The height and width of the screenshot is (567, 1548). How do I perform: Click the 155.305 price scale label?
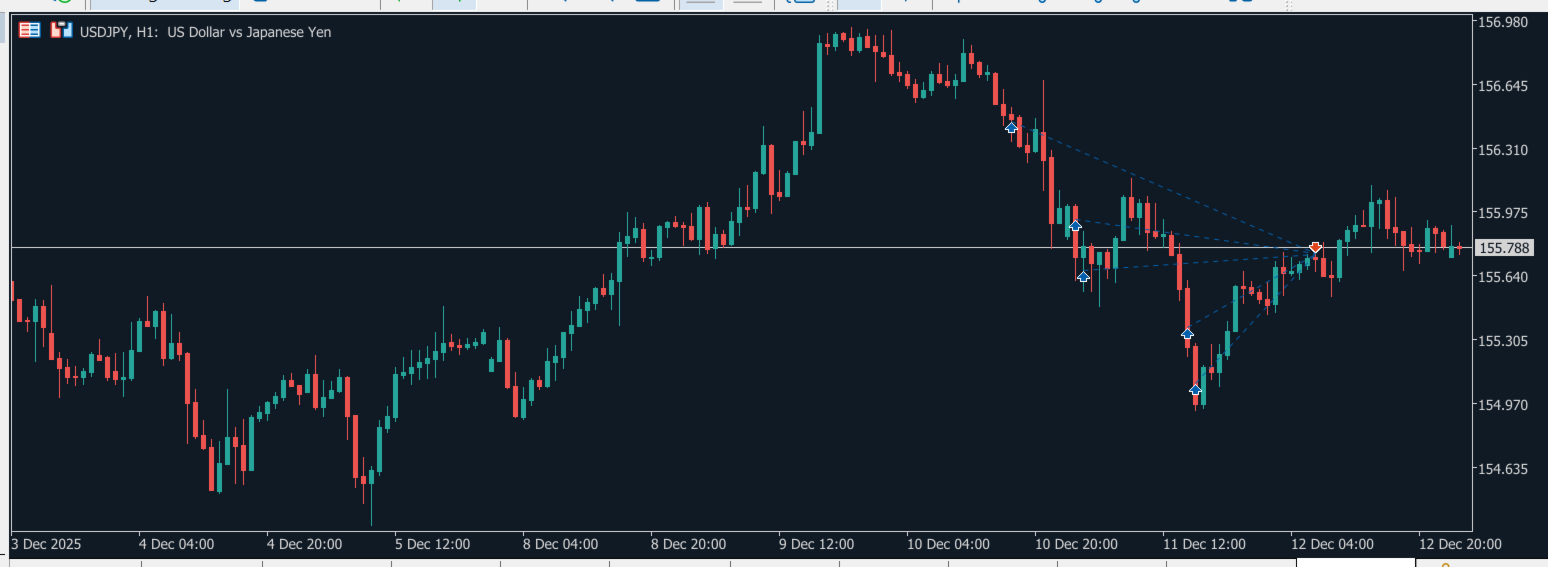point(1503,341)
